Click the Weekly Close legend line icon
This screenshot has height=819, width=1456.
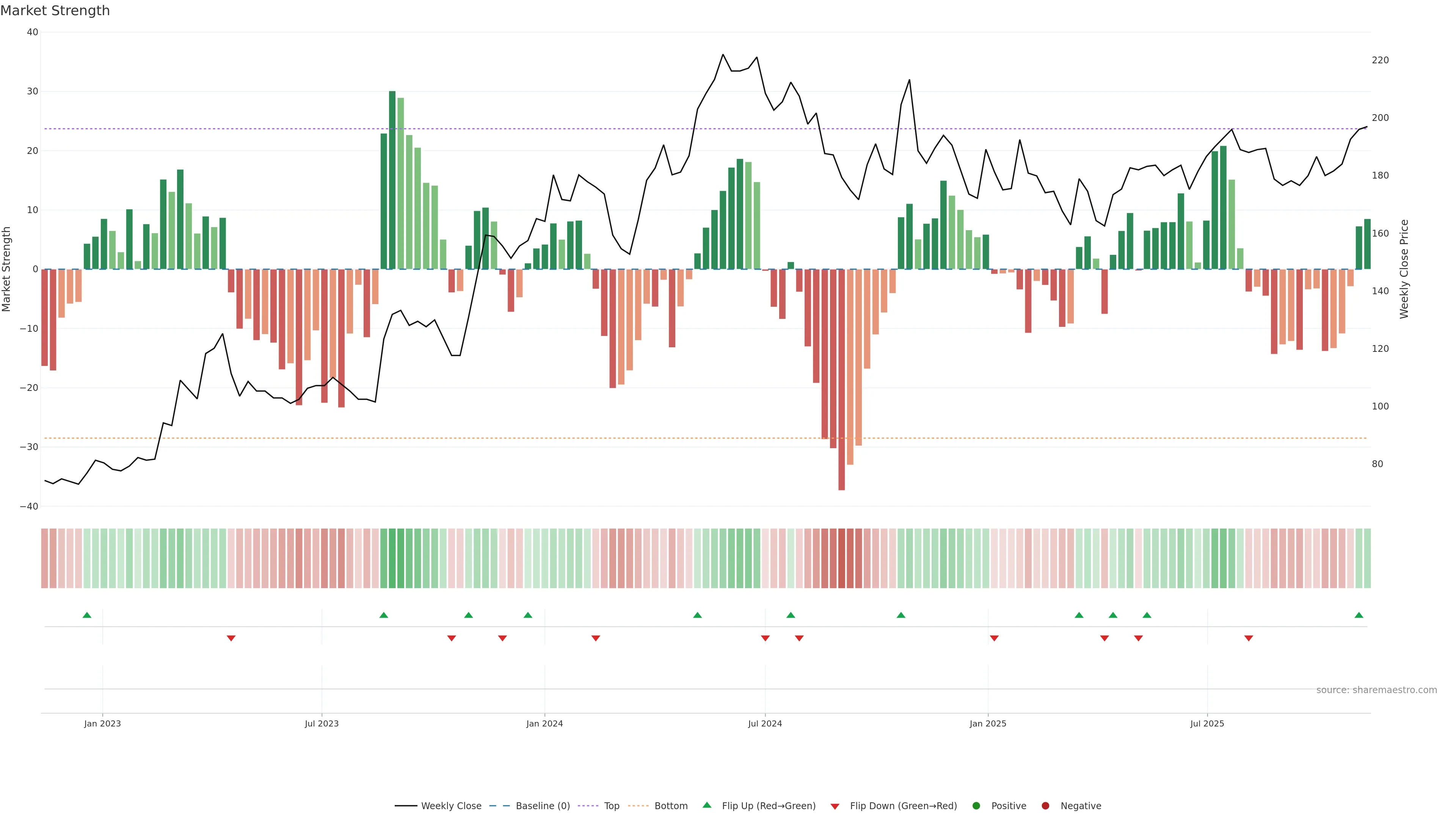(406, 806)
